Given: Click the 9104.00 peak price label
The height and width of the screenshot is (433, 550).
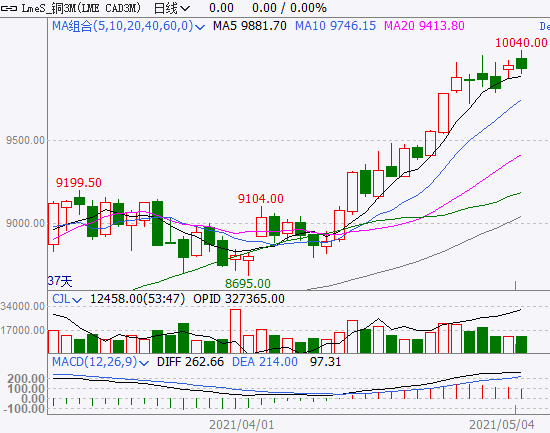Looking at the screenshot, I should pos(260,199).
